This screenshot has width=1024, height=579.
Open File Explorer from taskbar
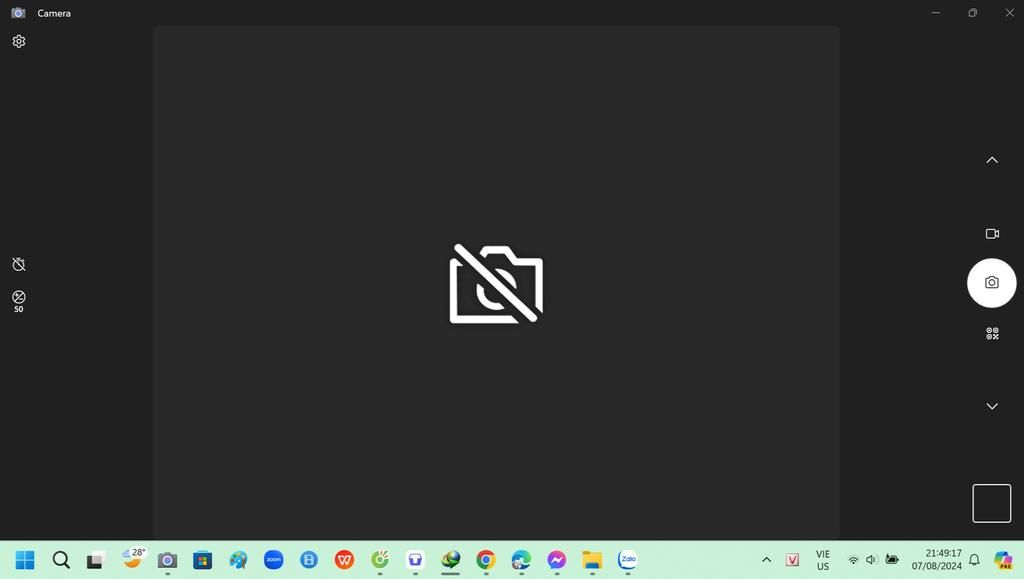click(x=592, y=560)
